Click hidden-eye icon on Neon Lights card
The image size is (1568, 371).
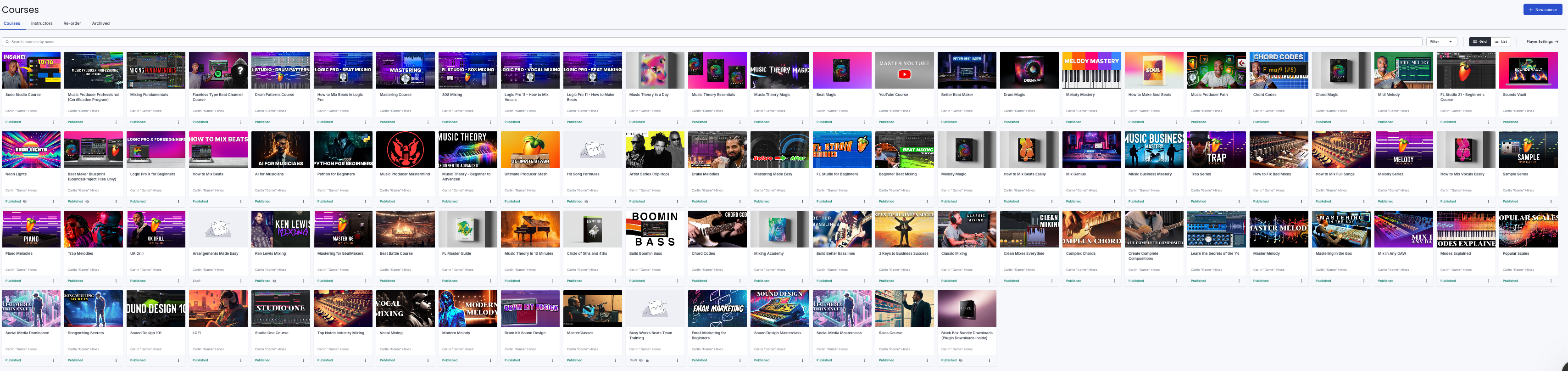(25, 202)
